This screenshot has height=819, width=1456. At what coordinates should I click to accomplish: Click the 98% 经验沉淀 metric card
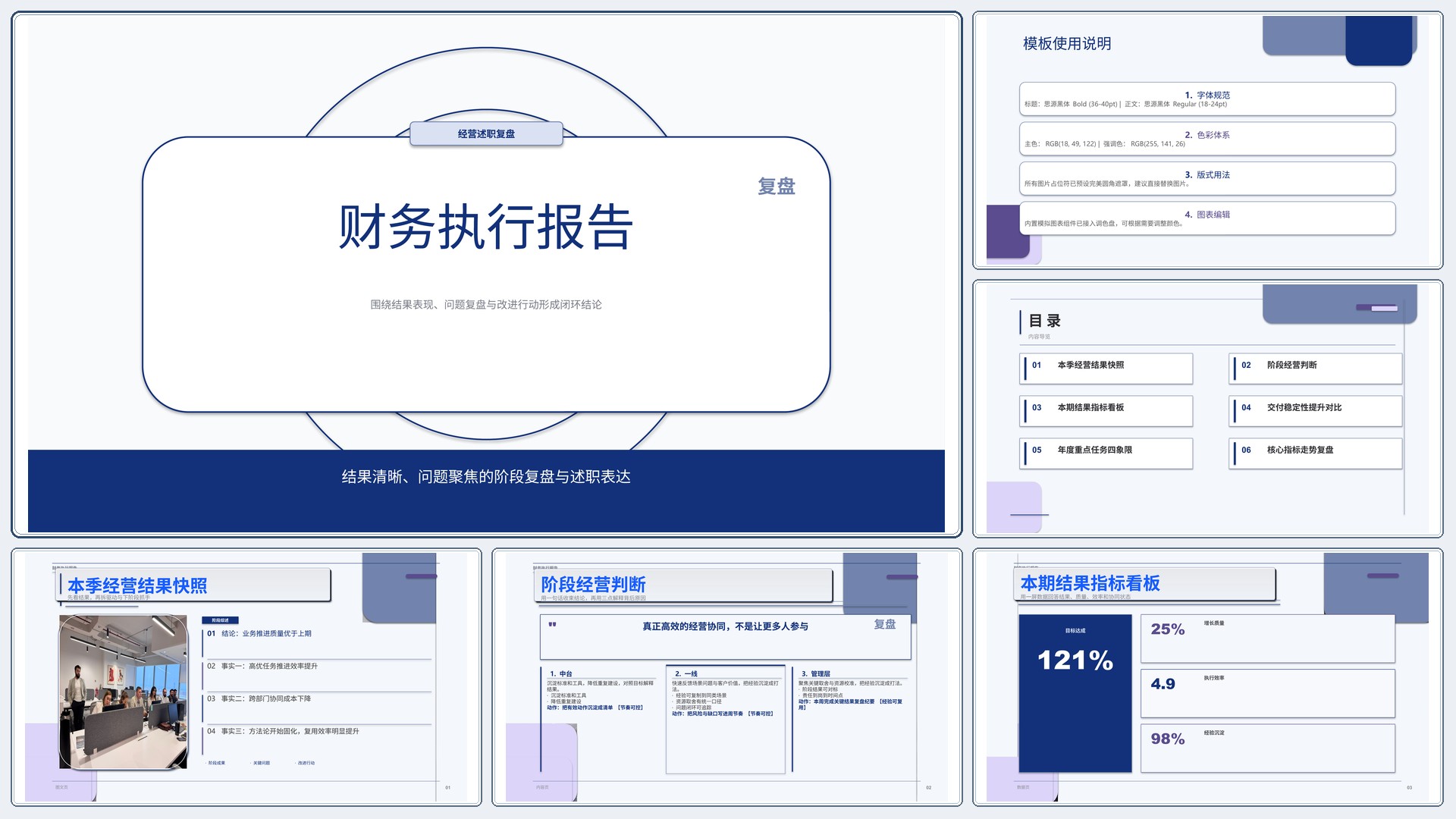click(x=1268, y=748)
